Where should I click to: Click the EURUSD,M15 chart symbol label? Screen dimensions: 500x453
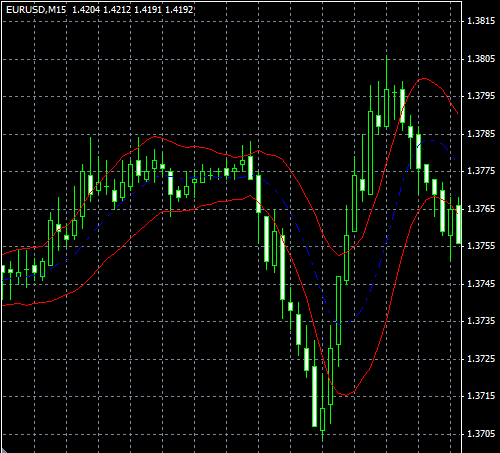click(36, 10)
